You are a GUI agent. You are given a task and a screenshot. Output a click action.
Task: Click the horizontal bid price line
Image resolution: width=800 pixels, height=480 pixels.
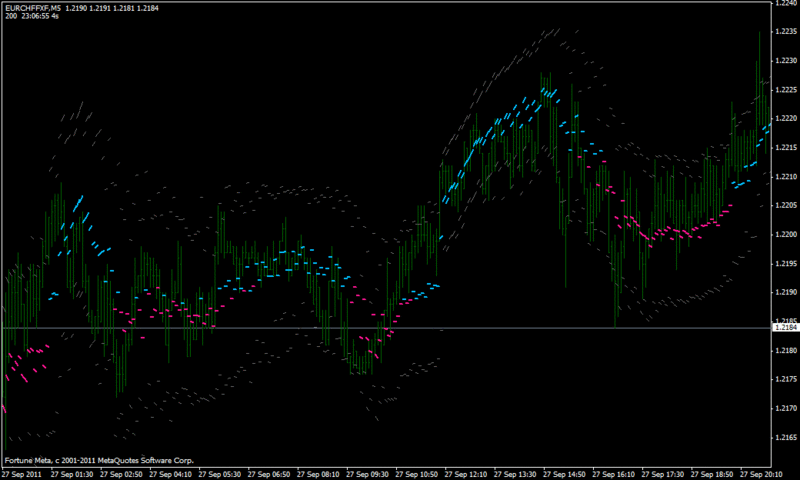click(386, 327)
